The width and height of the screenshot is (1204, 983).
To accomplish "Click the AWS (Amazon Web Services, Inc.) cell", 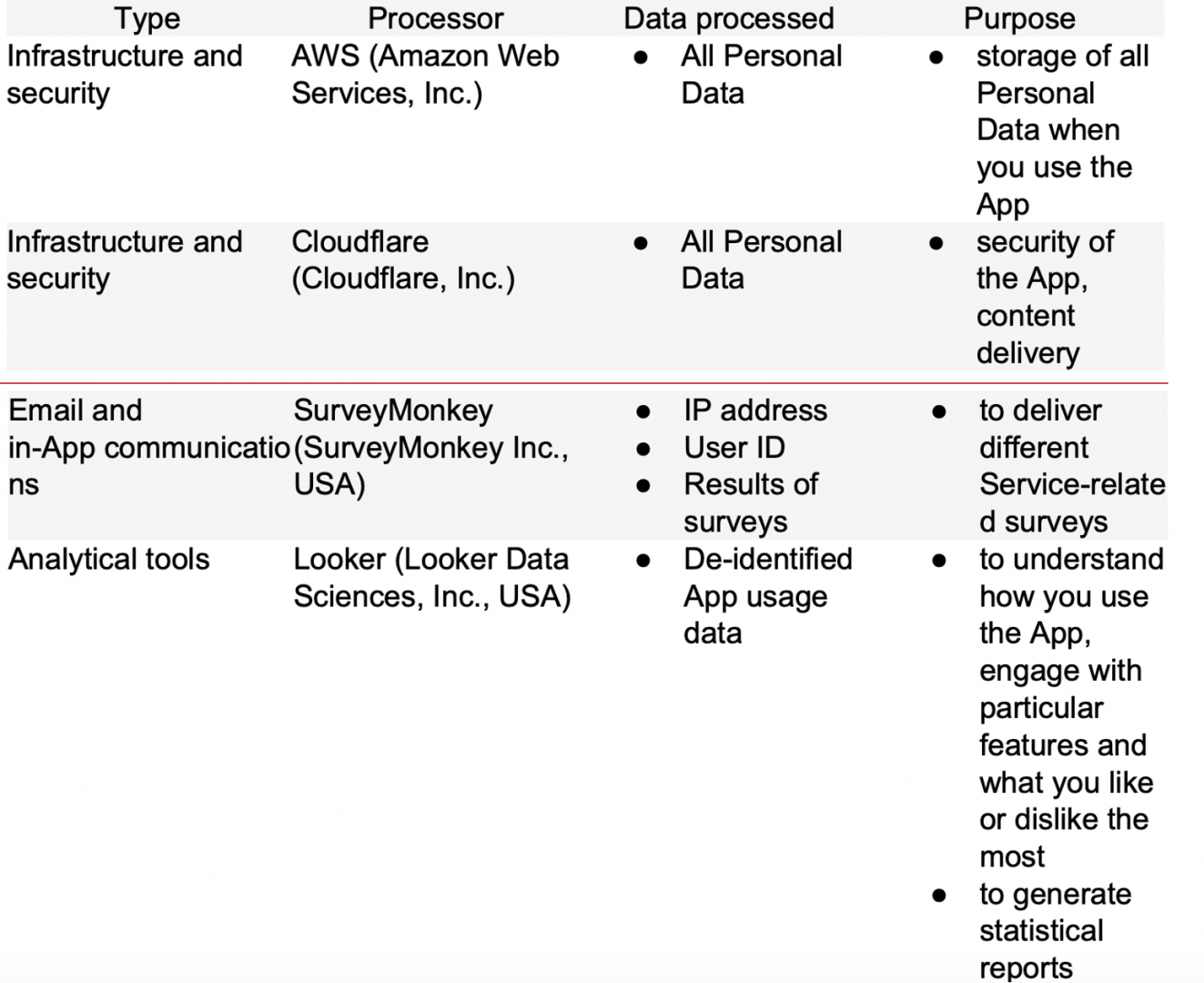I will 425,75.
